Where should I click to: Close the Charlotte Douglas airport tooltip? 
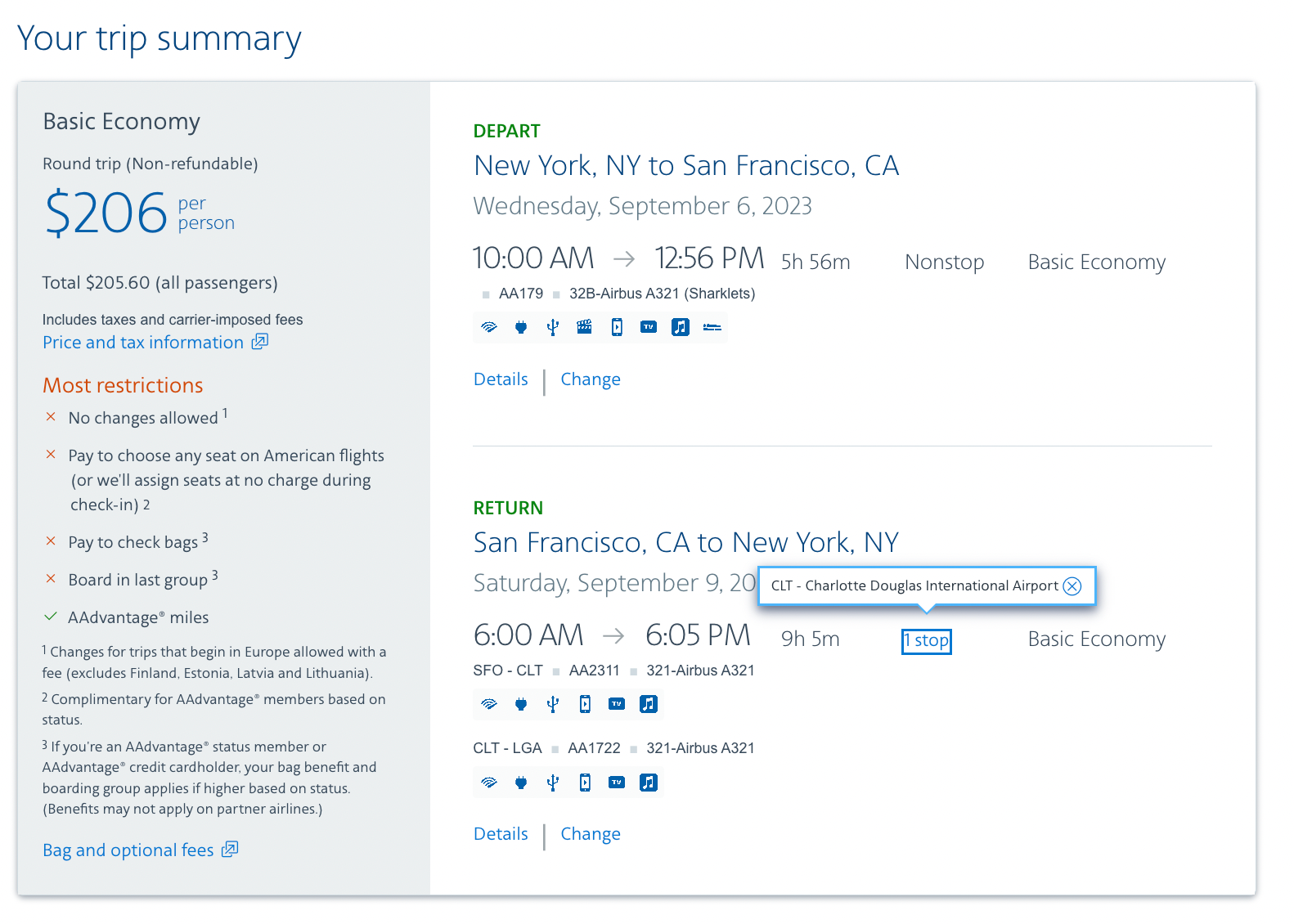click(x=1072, y=585)
